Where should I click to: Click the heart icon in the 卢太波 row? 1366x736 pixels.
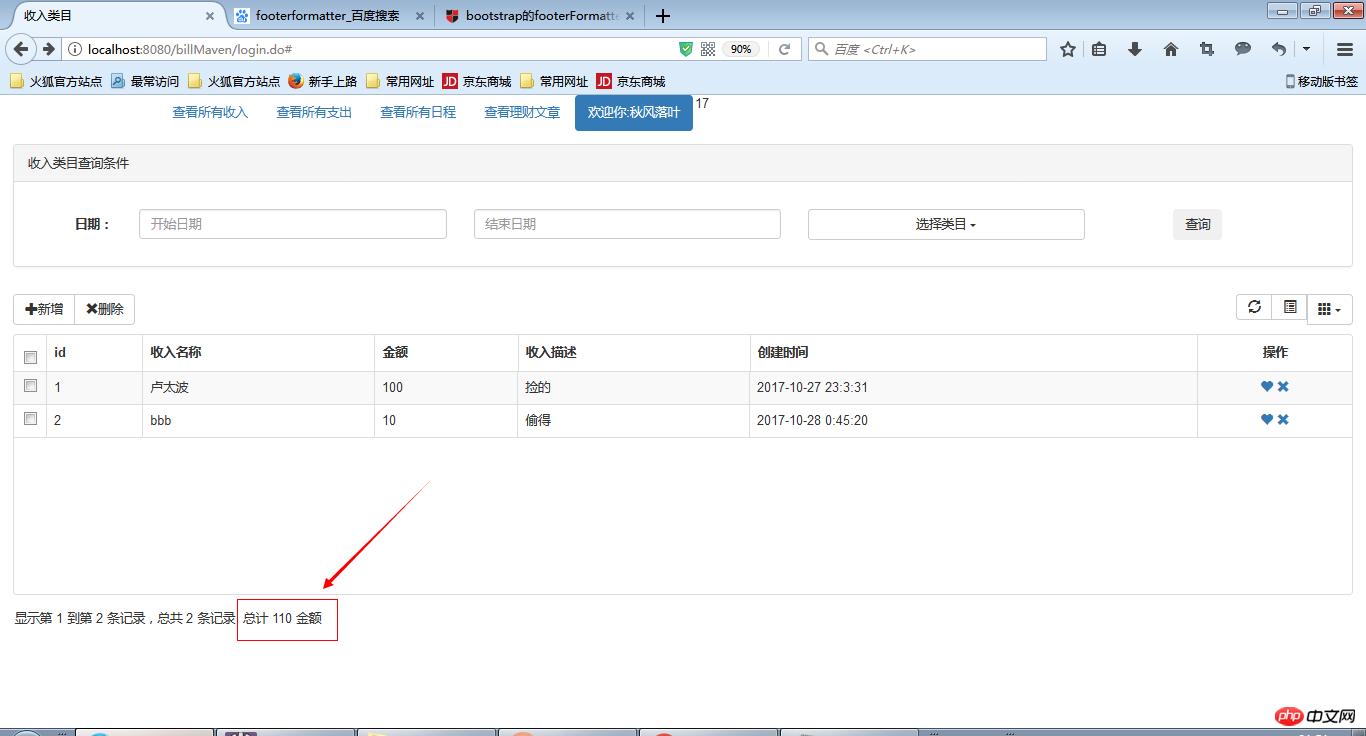point(1267,387)
